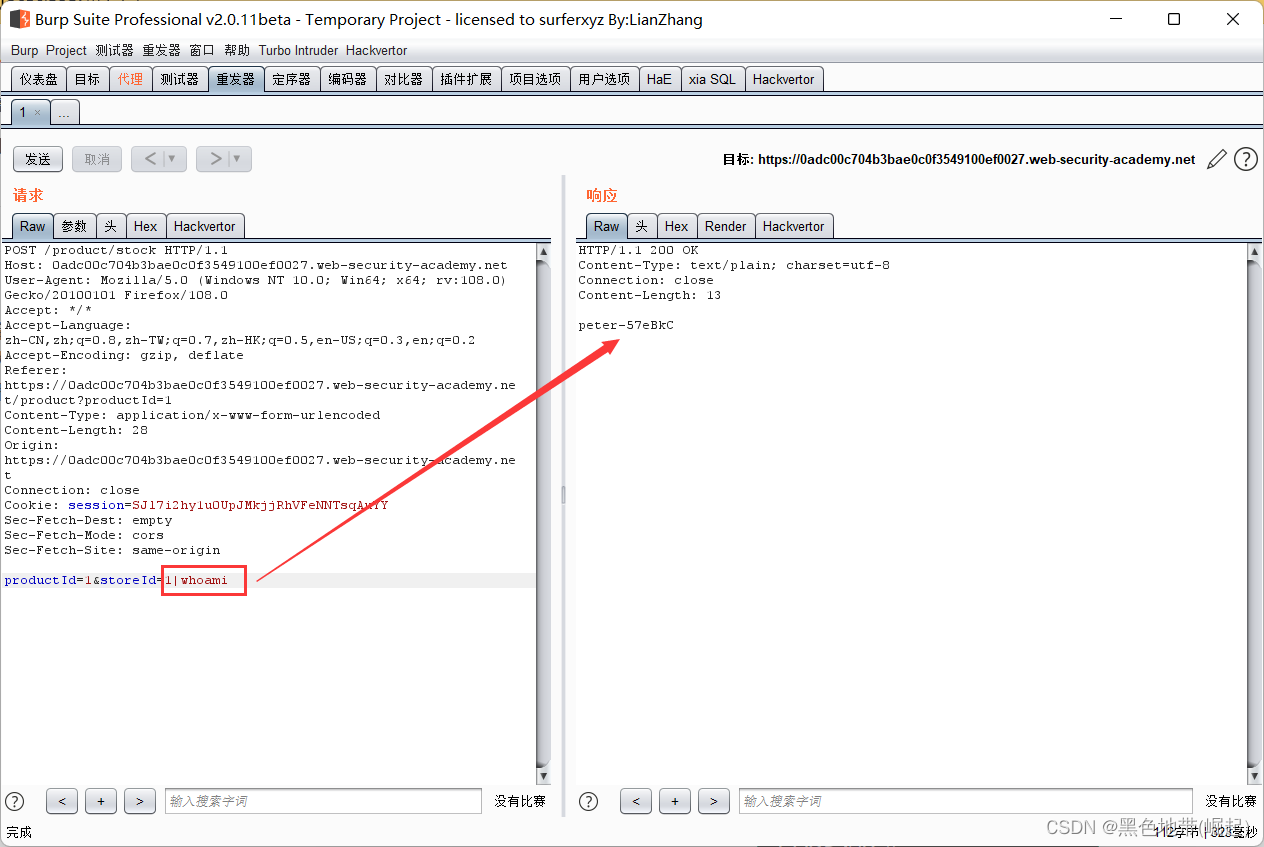Switch to the 项目选项 tab
Viewport: 1264px width, 847px height.
535,79
